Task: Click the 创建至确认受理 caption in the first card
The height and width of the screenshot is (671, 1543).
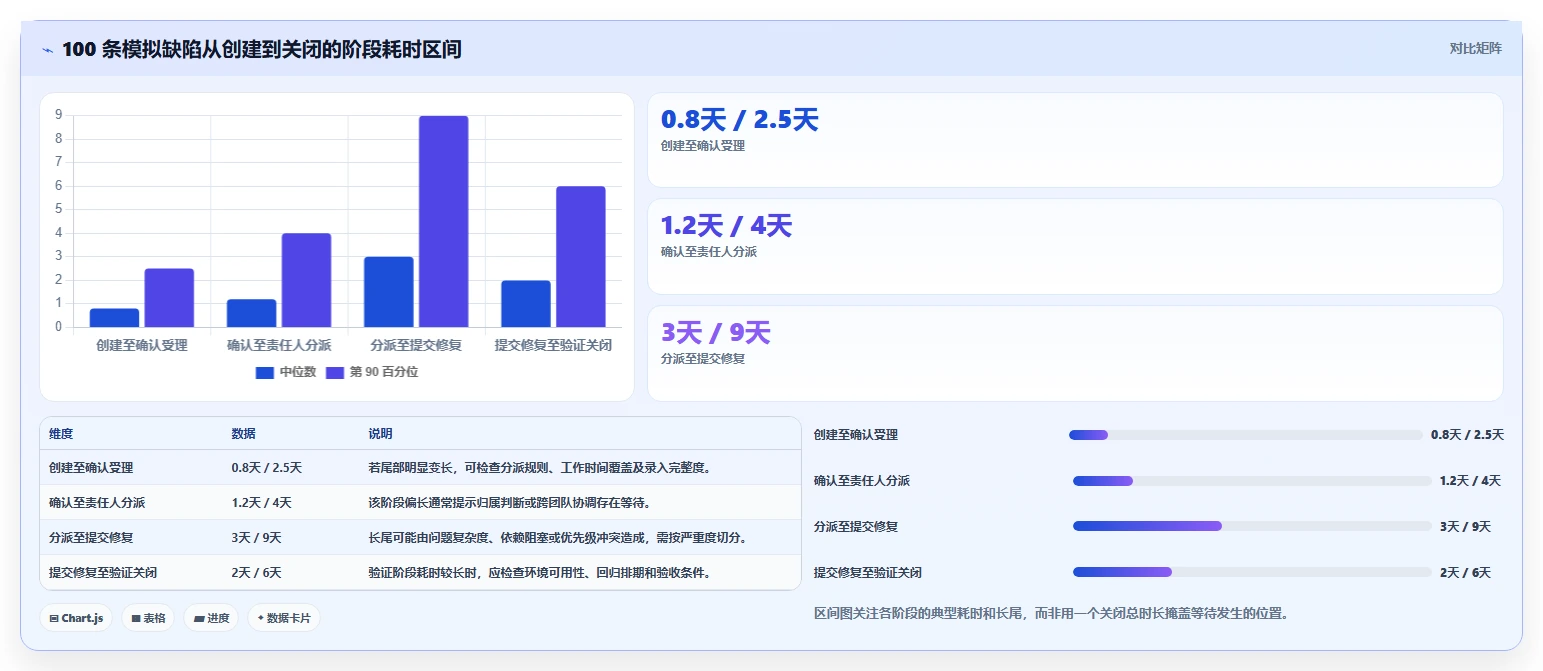Action: click(703, 146)
